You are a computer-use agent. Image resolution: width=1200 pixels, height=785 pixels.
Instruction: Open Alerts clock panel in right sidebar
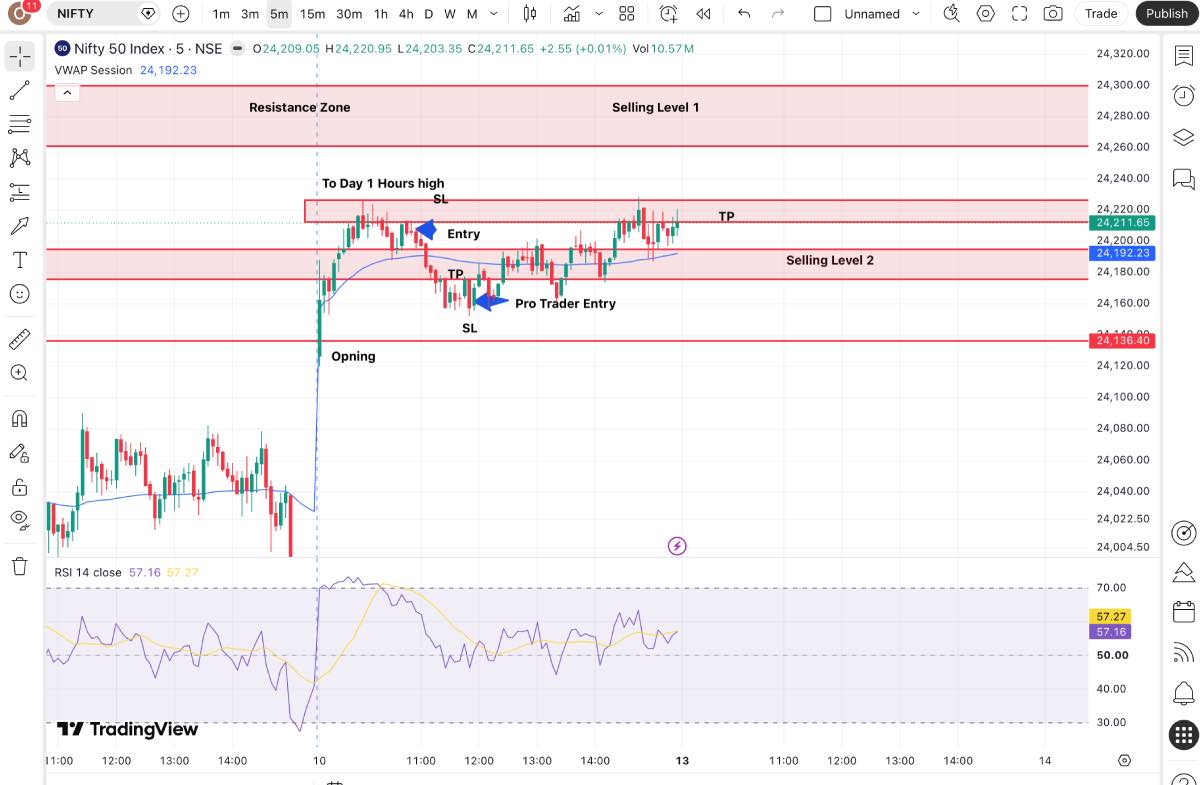click(1184, 95)
